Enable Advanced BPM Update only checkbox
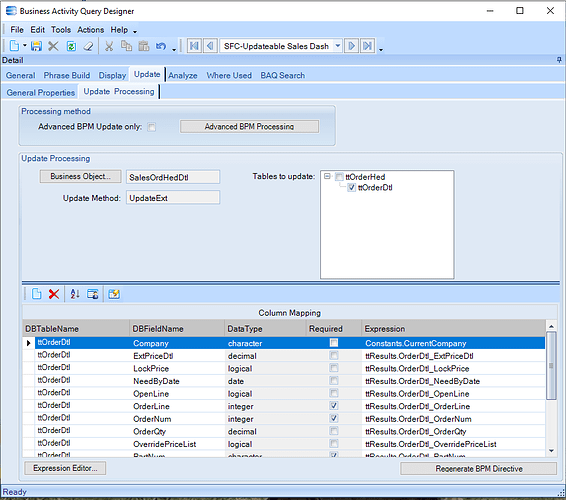Screen dimensions: 566x500 tap(152, 127)
